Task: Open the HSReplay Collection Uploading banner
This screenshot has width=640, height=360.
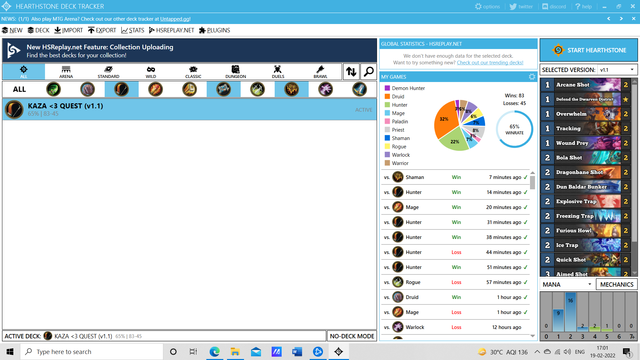Action: pos(189,51)
